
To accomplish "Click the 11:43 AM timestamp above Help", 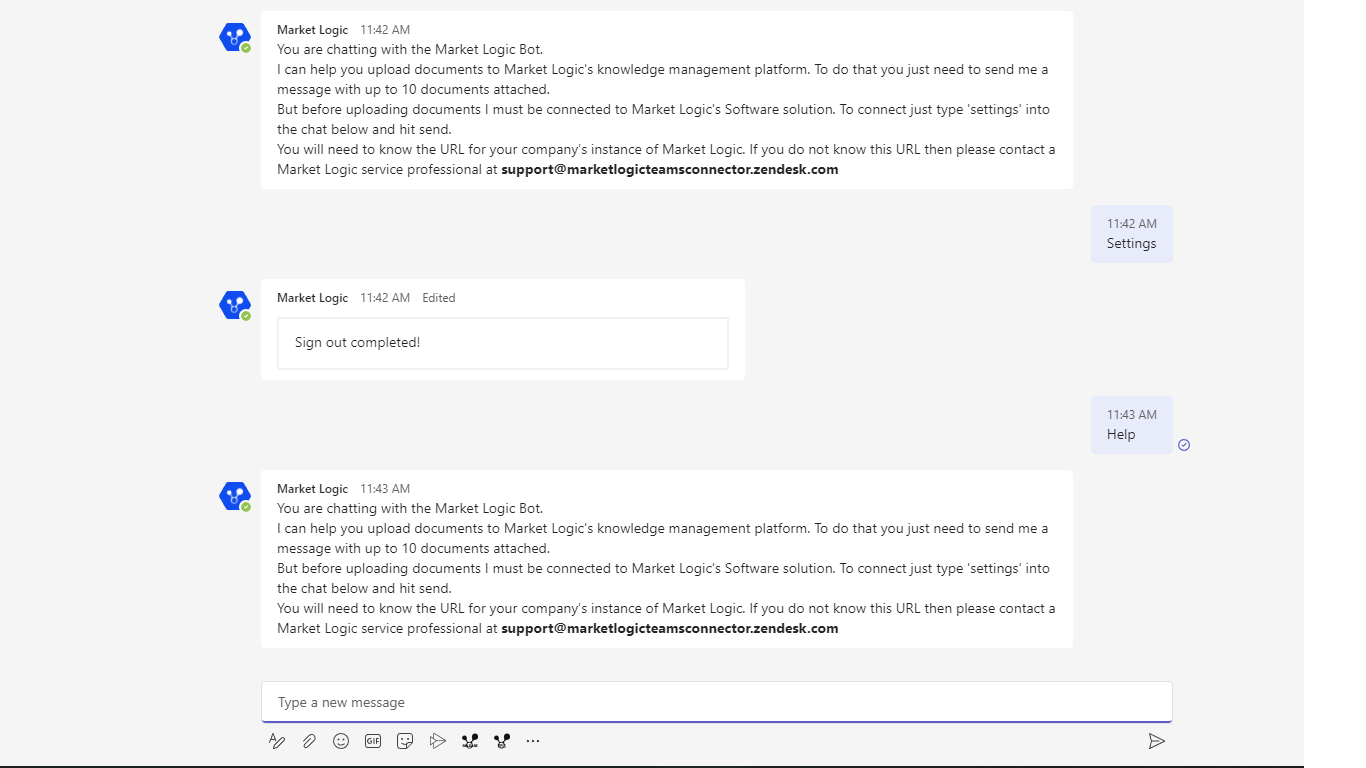I will click(1131, 415).
